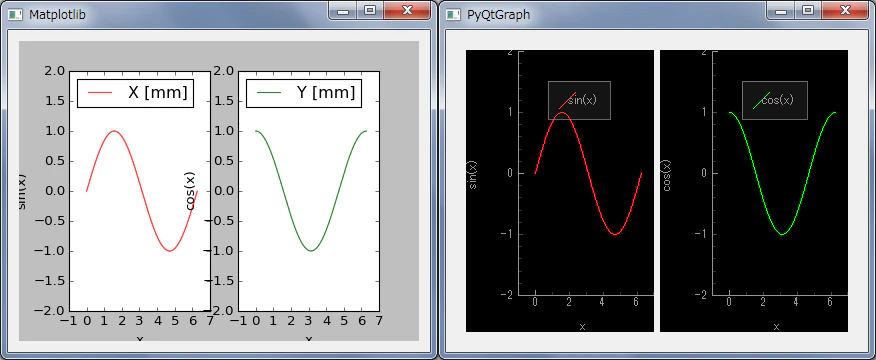
Task: Click the green line sample in PyQtGraph legend
Action: (x=761, y=100)
